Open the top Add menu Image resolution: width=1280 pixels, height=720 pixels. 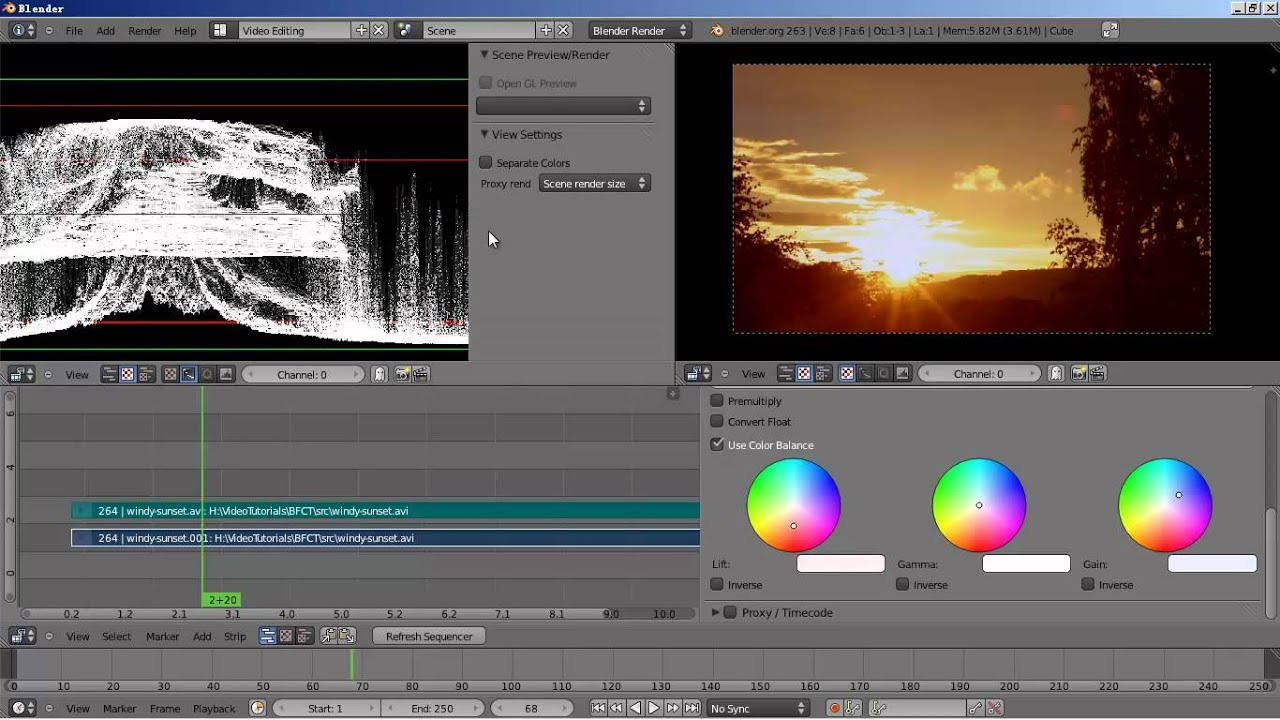pos(105,30)
